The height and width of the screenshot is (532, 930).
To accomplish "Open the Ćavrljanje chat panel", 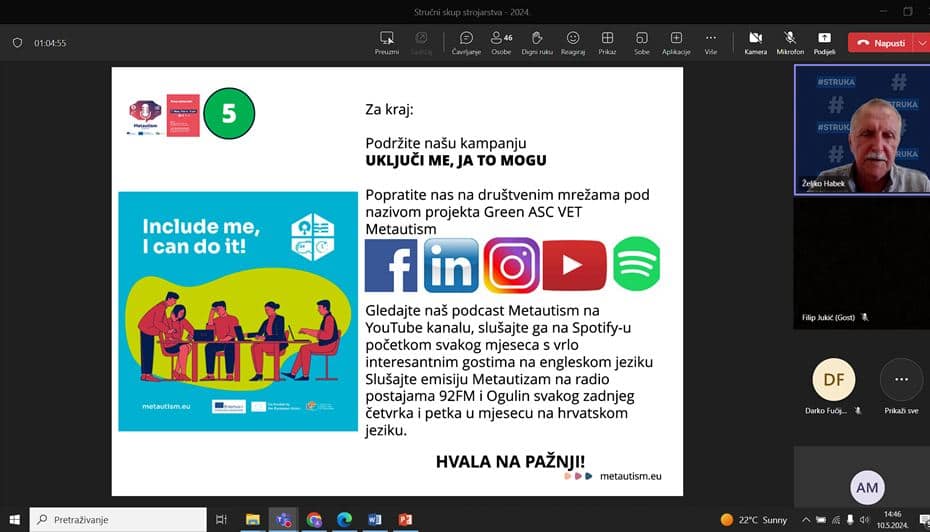I will pos(466,43).
